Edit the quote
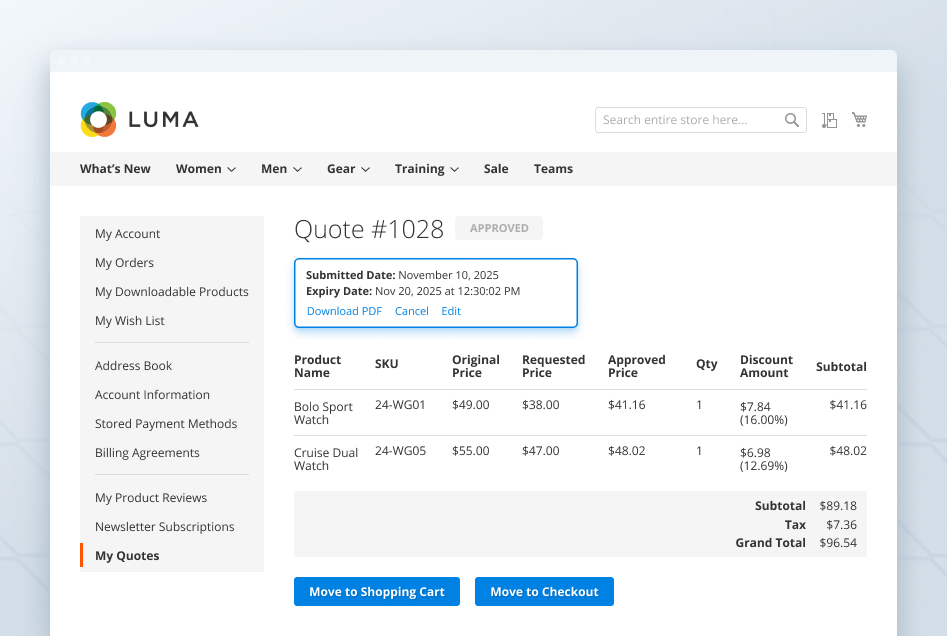947x636 pixels. (450, 311)
